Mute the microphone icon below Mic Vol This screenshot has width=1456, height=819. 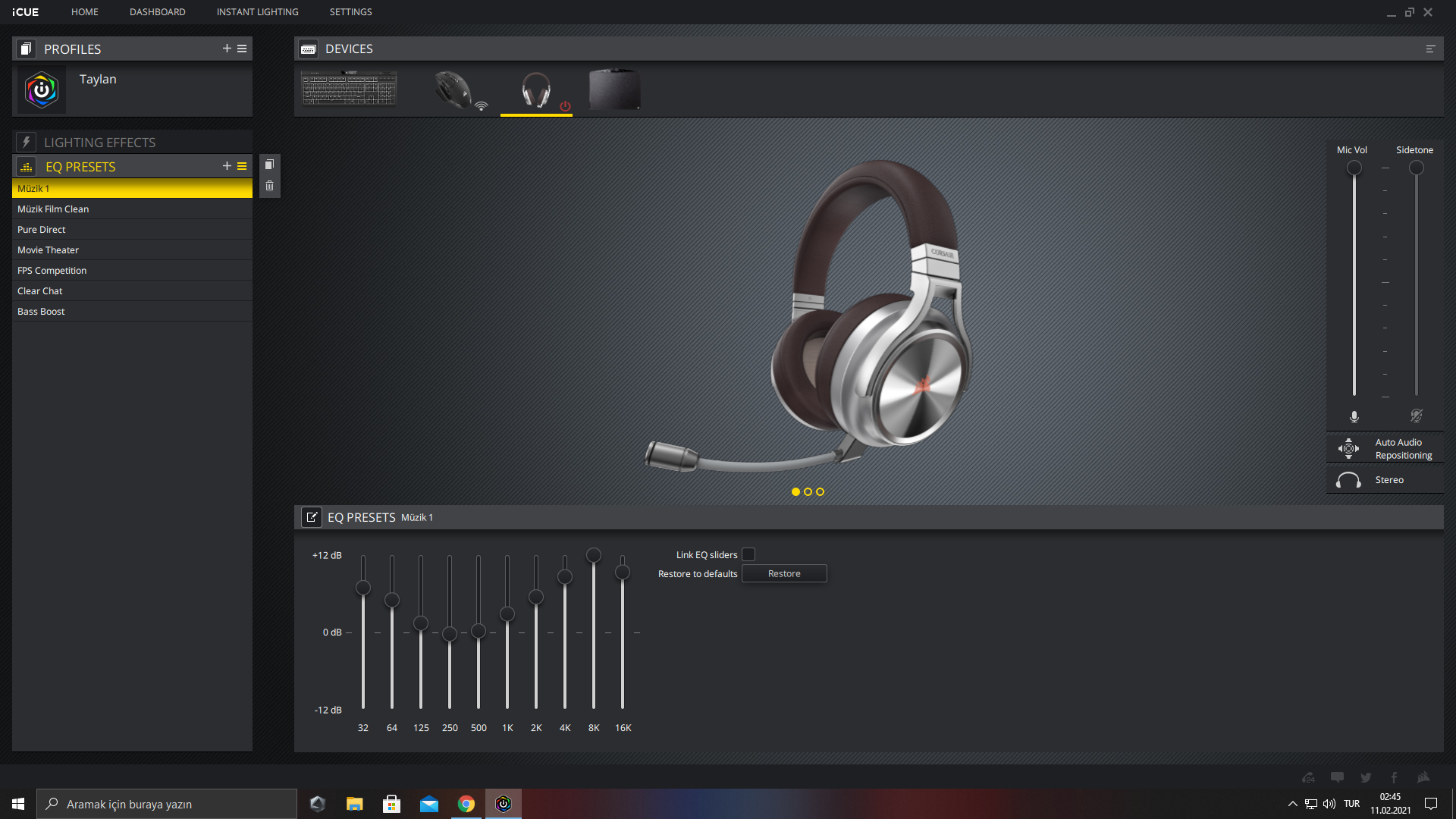[x=1354, y=416]
